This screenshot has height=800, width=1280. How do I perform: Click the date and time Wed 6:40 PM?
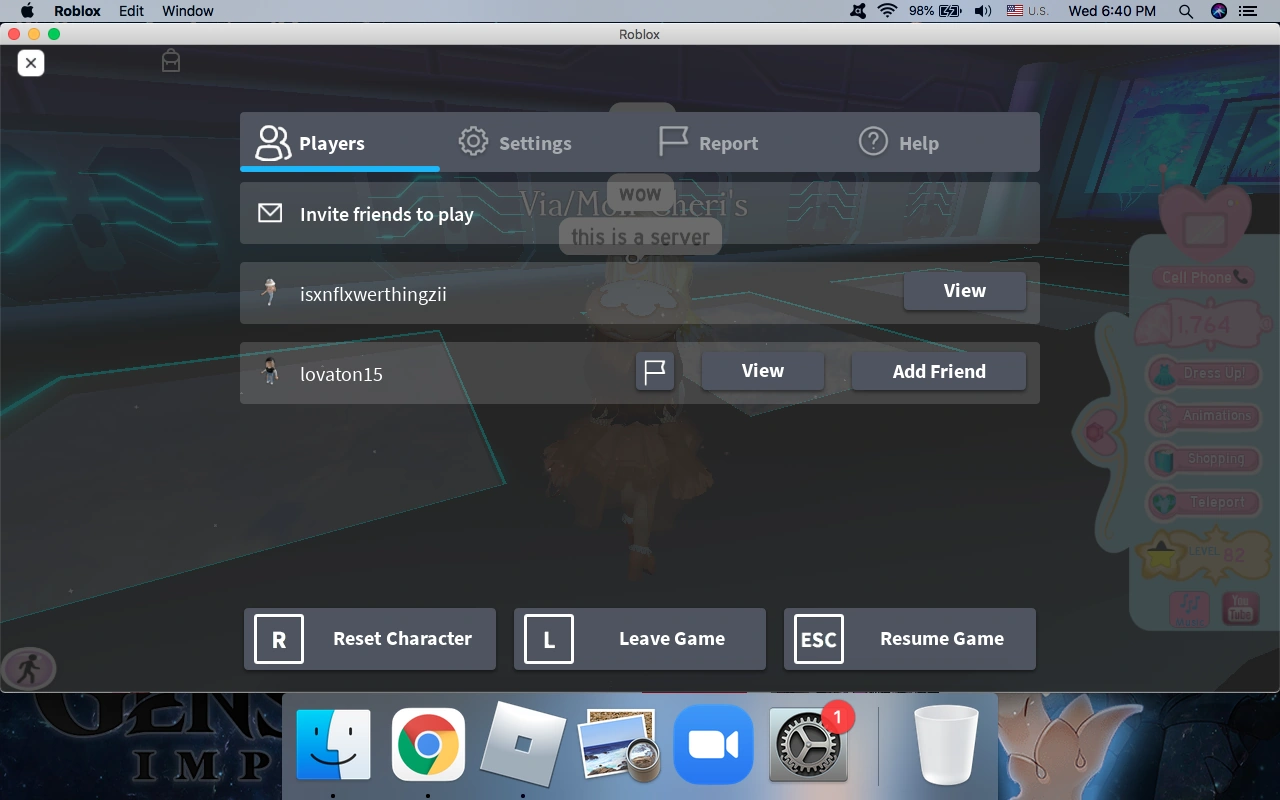pyautogui.click(x=1112, y=11)
